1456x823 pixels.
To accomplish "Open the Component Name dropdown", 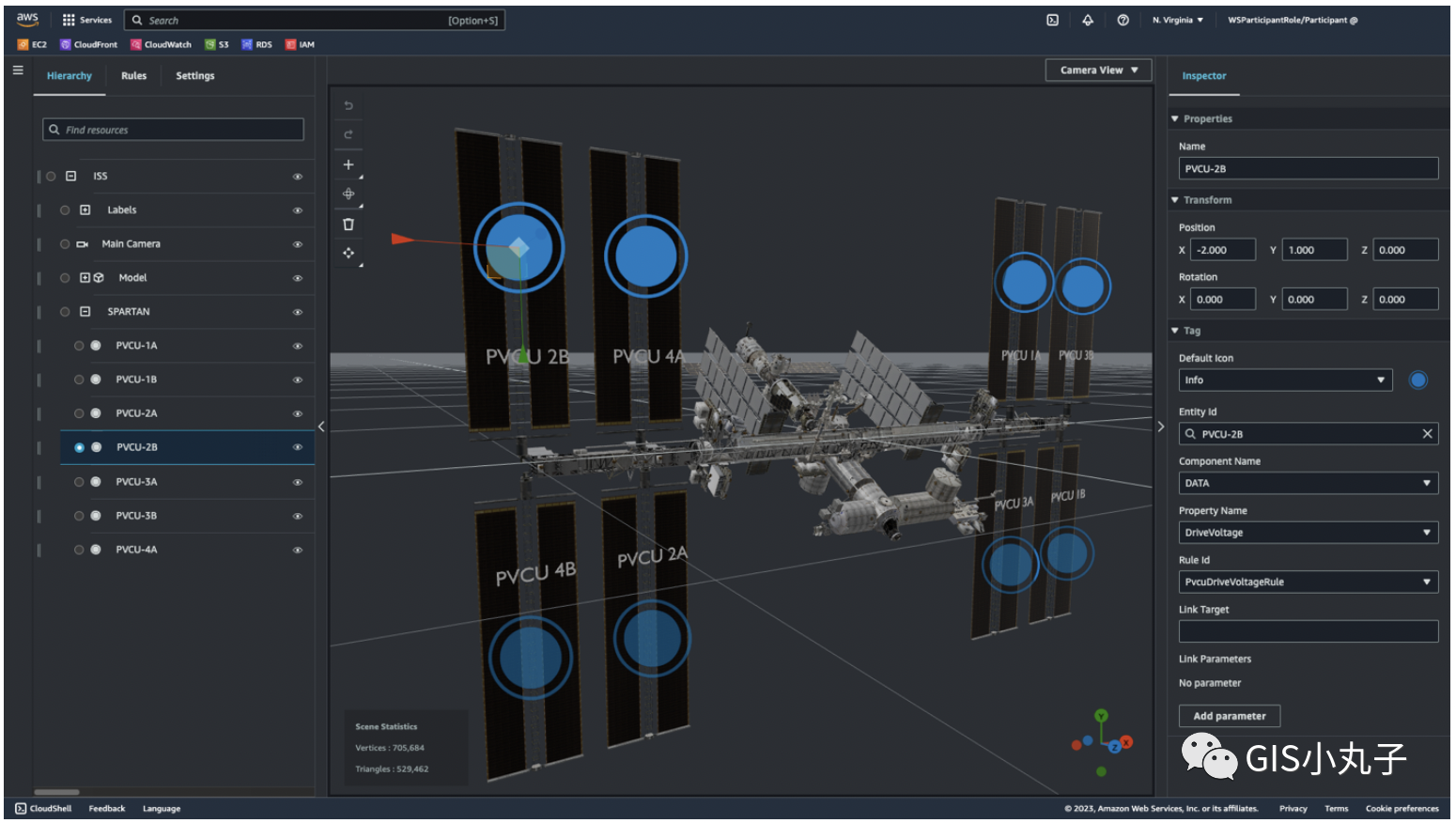I will [x=1309, y=483].
